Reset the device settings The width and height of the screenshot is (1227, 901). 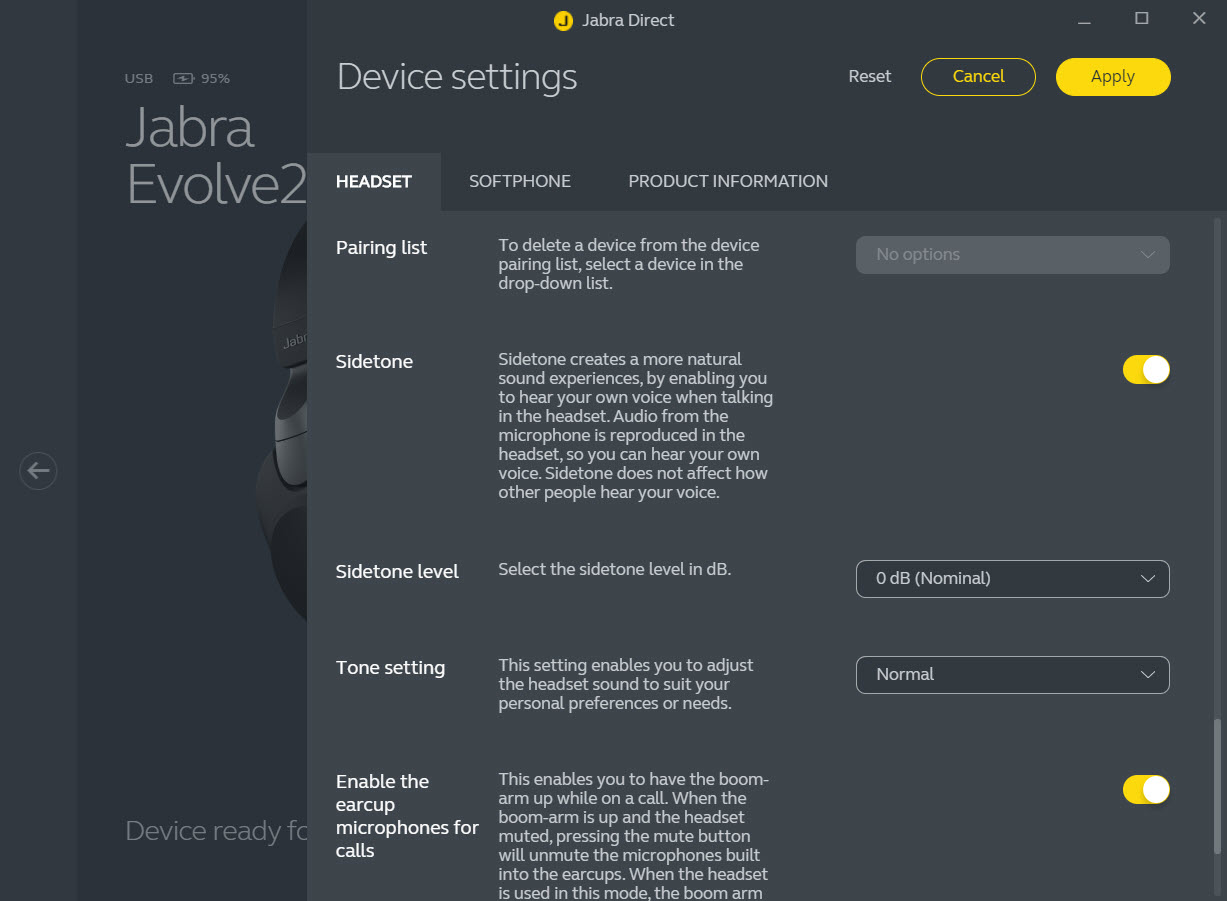(x=870, y=76)
